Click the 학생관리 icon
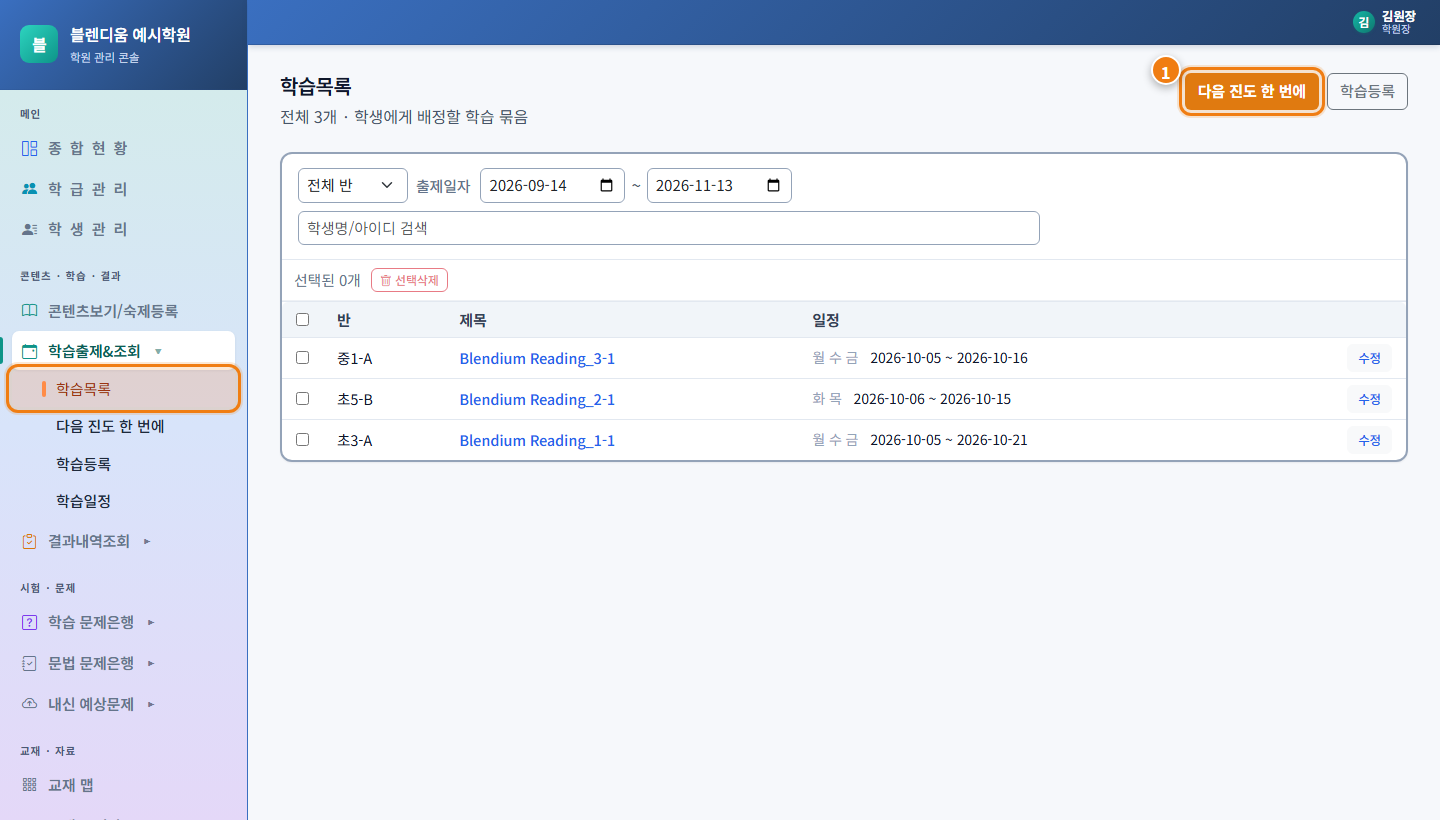The height and width of the screenshot is (820, 1440). pos(29,229)
